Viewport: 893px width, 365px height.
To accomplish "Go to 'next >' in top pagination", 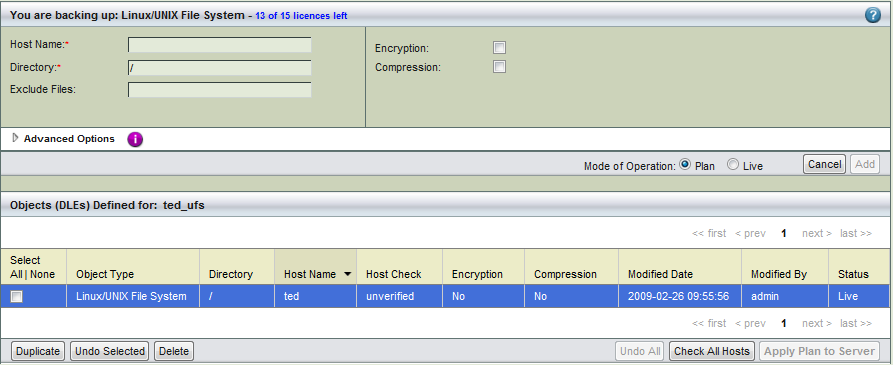I will [817, 233].
